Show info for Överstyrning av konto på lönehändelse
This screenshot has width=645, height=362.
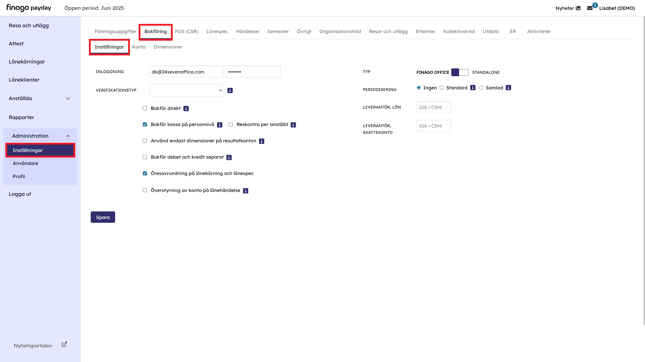246,191
